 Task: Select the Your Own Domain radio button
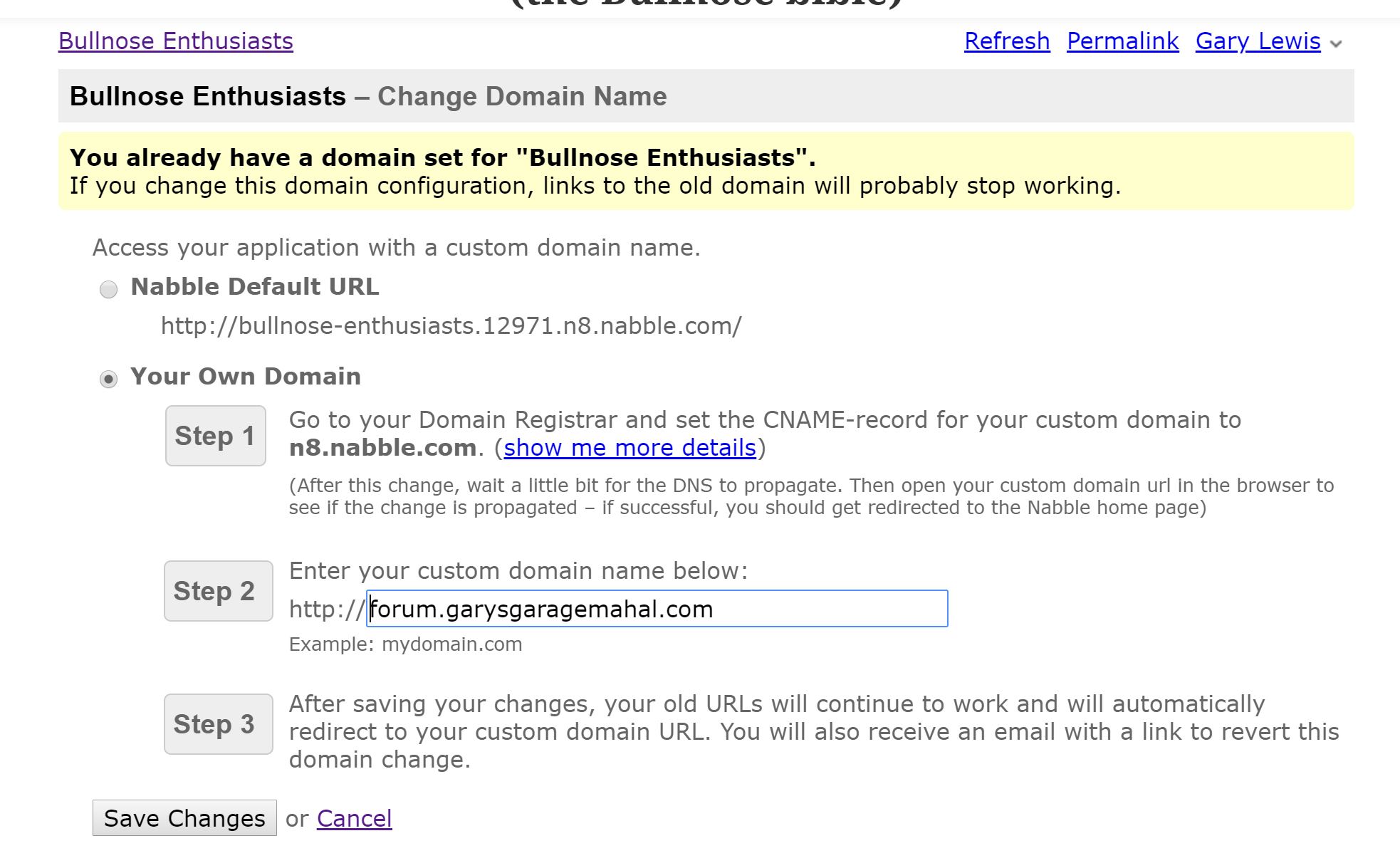pos(108,379)
